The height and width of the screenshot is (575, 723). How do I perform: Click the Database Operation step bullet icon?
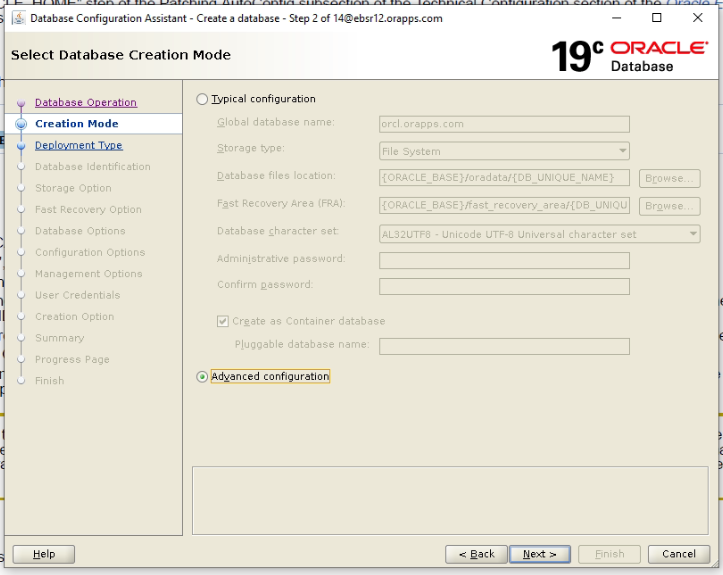tap(21, 103)
